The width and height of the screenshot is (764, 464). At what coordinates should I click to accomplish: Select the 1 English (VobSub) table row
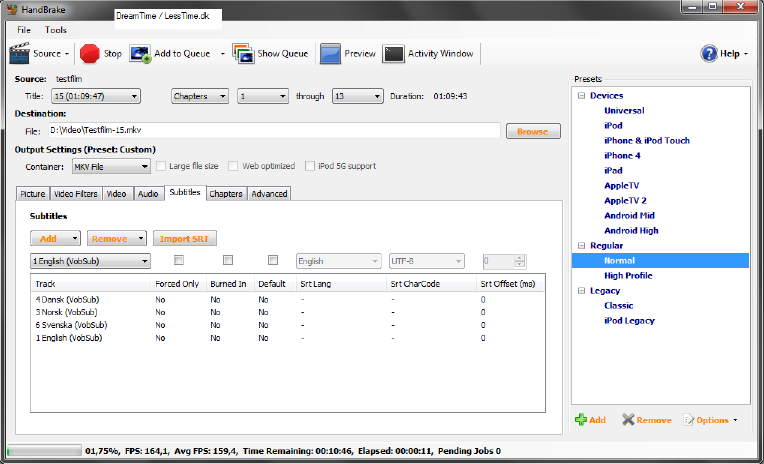tap(287, 338)
